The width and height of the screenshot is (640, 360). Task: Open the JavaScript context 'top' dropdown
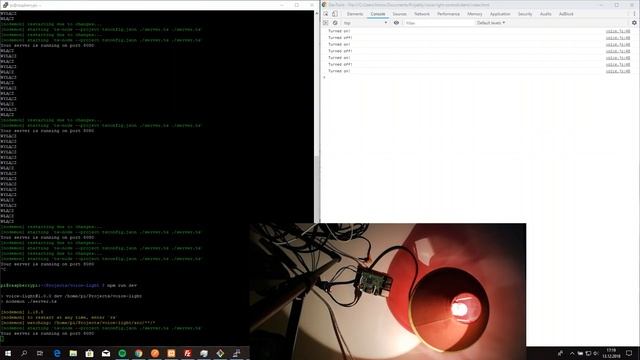[x=365, y=23]
